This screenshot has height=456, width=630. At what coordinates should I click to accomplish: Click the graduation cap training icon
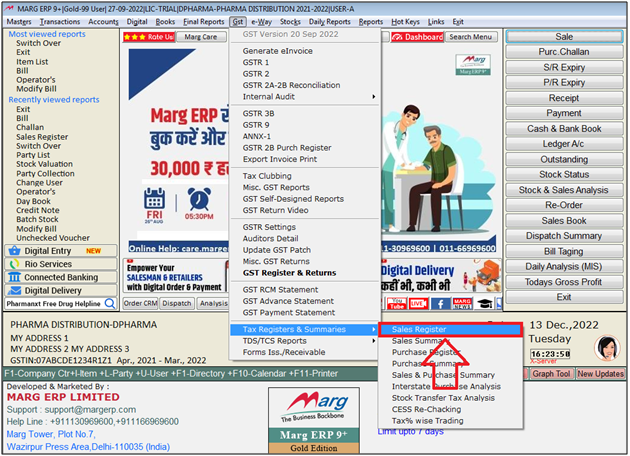point(485,304)
